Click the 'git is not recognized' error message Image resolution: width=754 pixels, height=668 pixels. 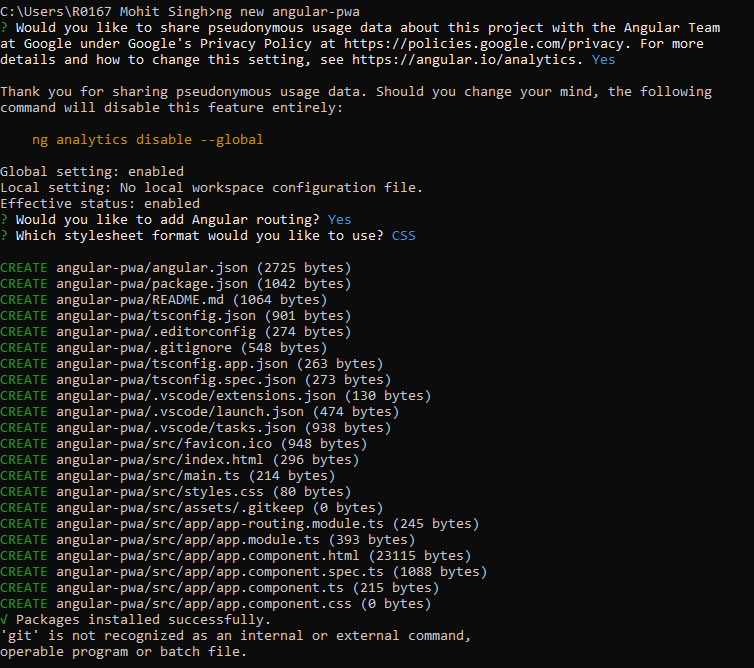(235, 635)
